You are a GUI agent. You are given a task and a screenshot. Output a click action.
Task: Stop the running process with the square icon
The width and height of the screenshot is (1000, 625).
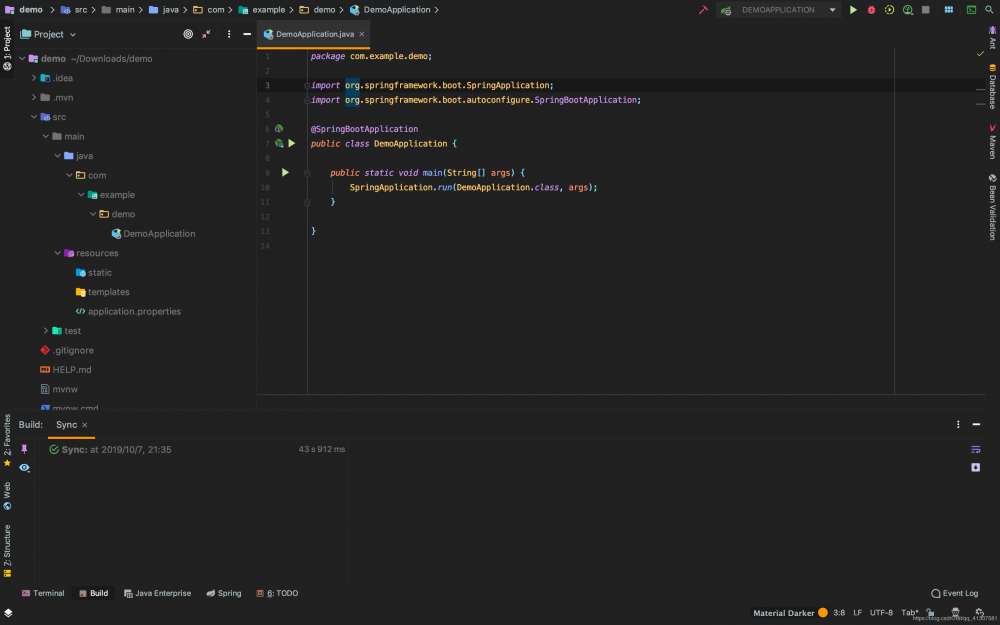pos(925,10)
